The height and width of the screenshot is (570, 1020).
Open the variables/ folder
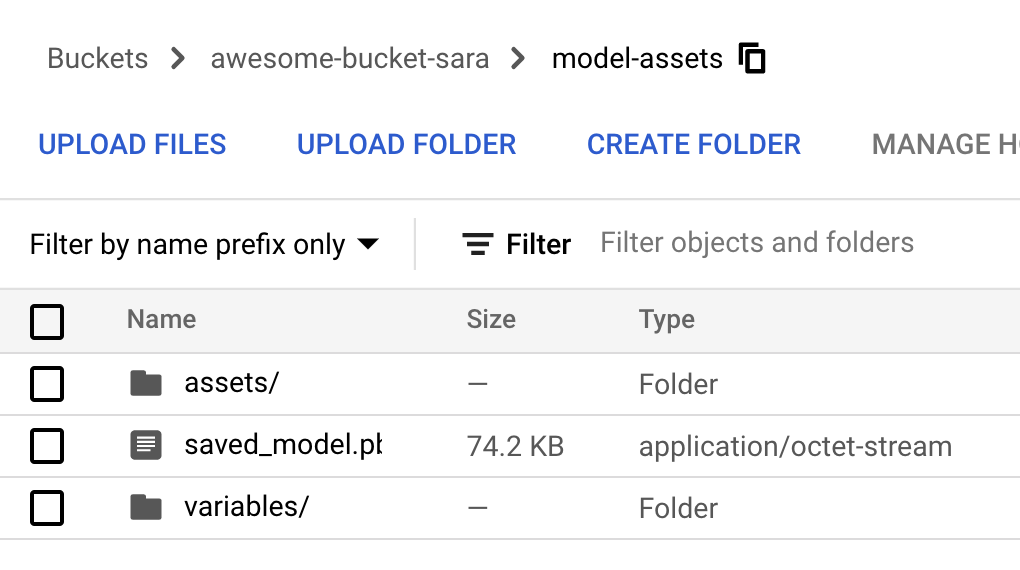pos(246,507)
